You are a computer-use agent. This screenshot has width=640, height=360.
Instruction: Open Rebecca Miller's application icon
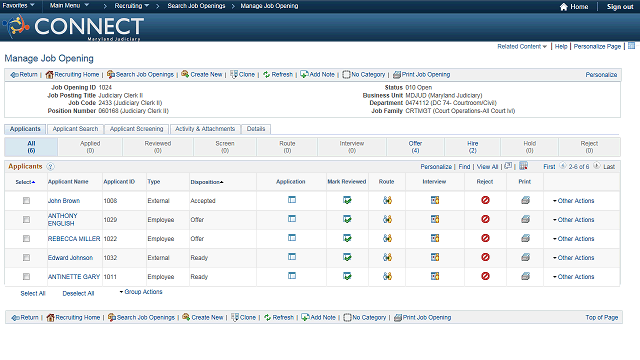pyautogui.click(x=291, y=238)
